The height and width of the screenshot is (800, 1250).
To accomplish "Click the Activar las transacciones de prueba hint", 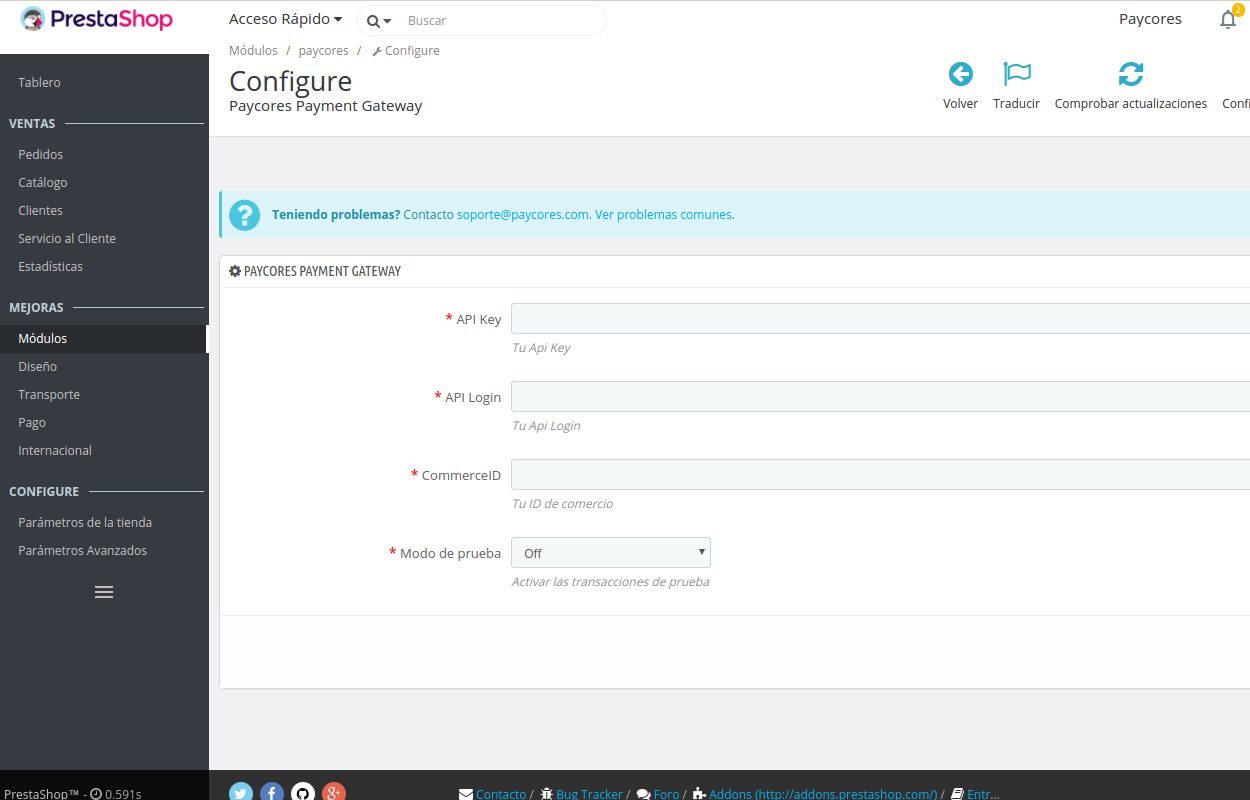I will [x=610, y=582].
